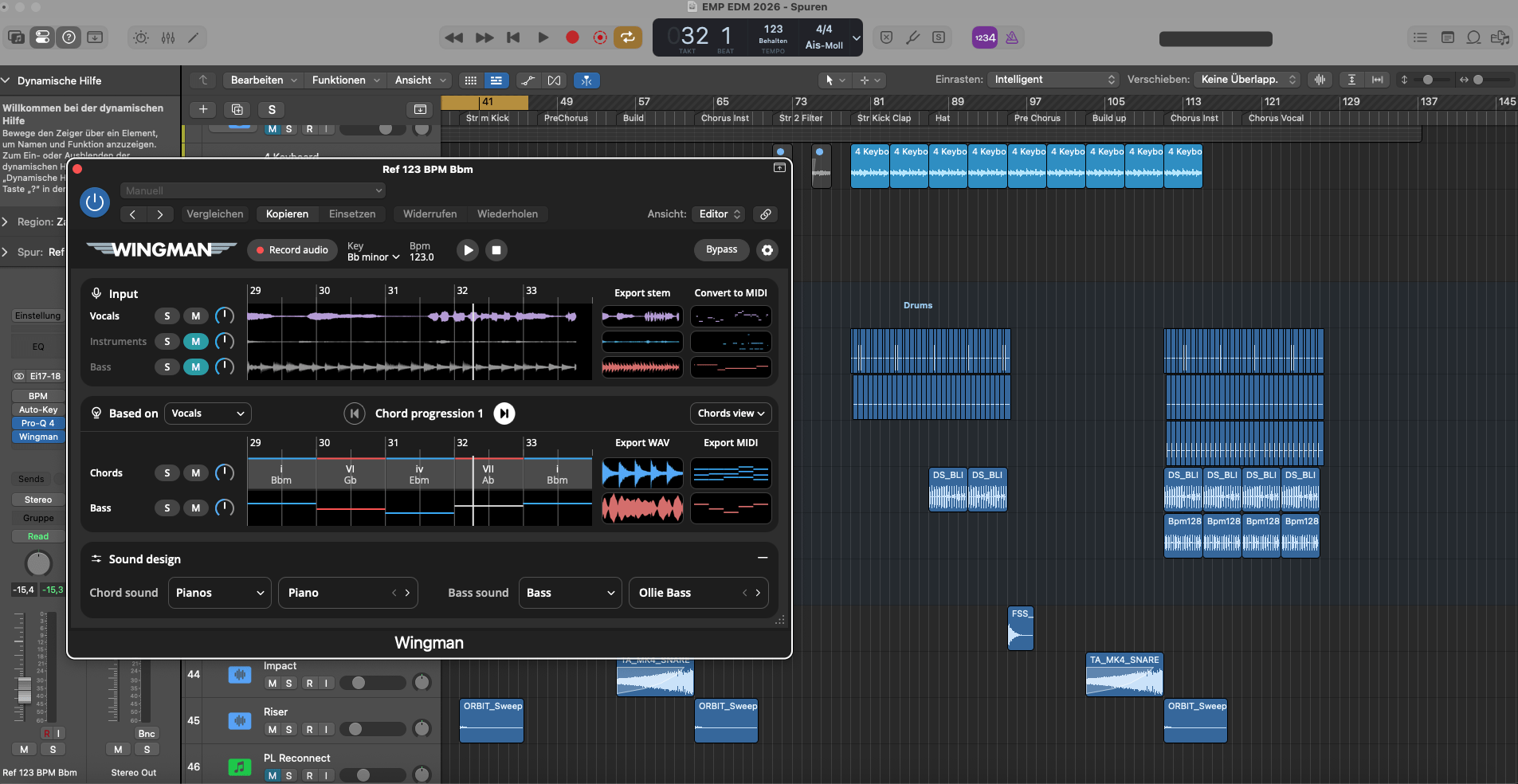Click the Einsetzen button

point(352,214)
